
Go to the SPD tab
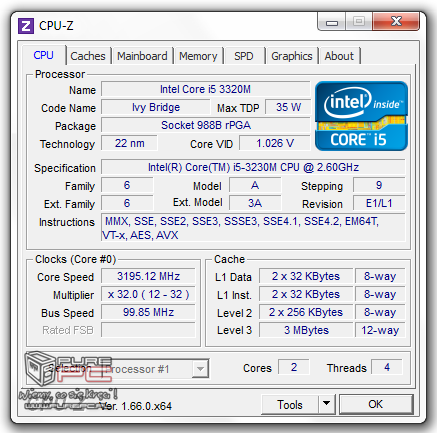click(x=244, y=56)
